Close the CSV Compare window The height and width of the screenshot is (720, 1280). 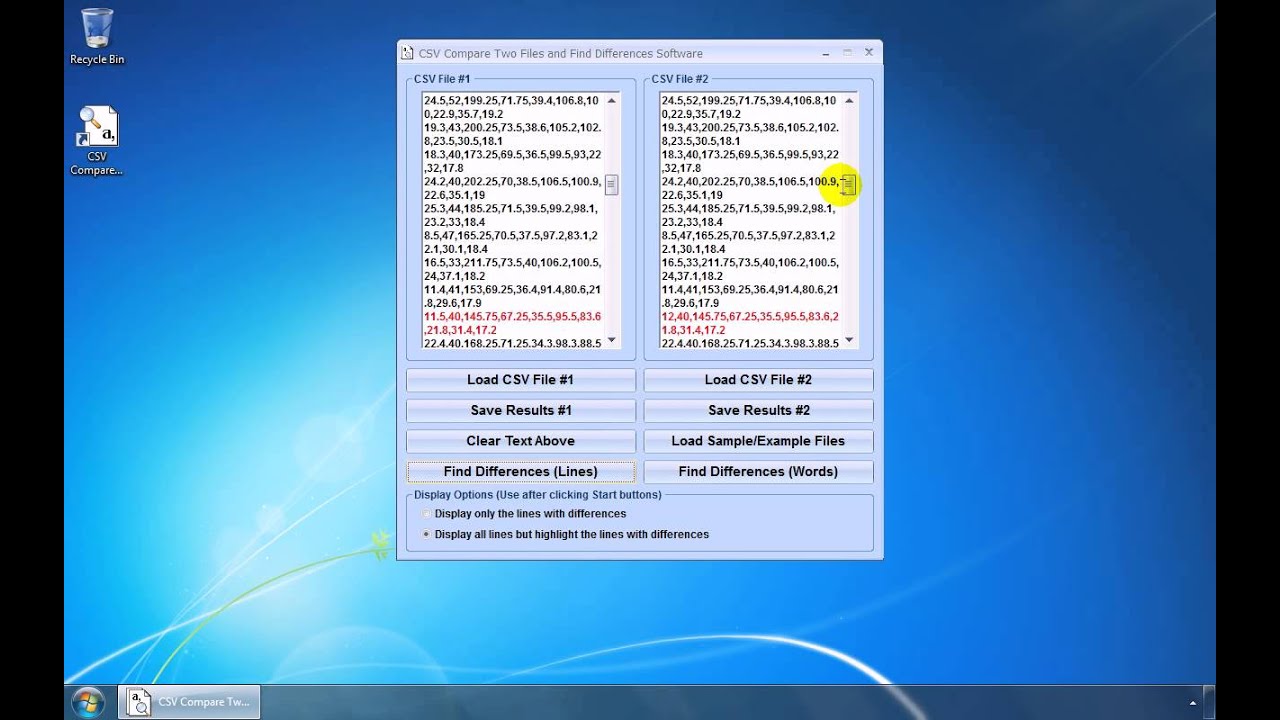point(868,53)
